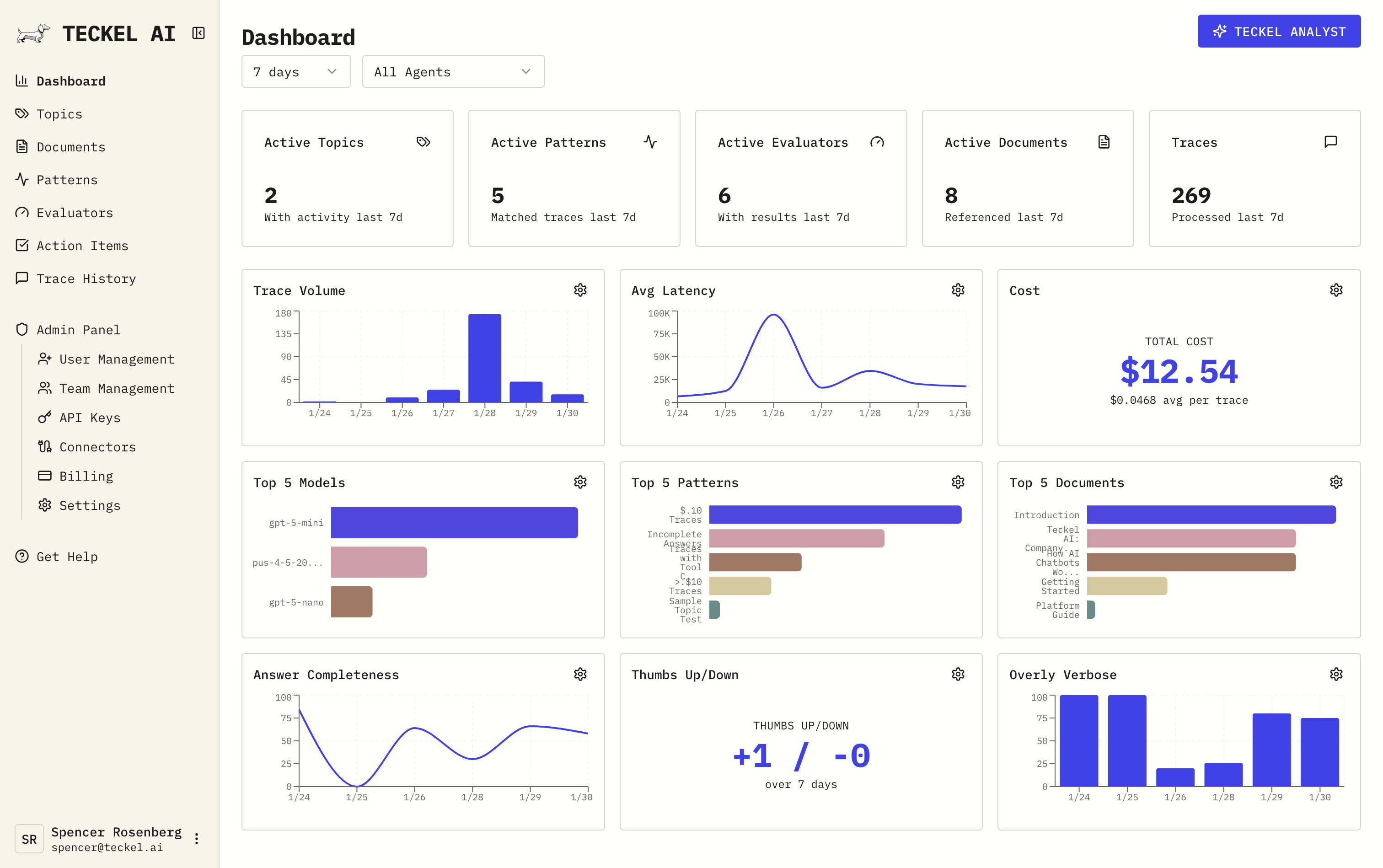Open the Trace Volume chart settings gear
This screenshot has height=868, width=1383.
[580, 290]
